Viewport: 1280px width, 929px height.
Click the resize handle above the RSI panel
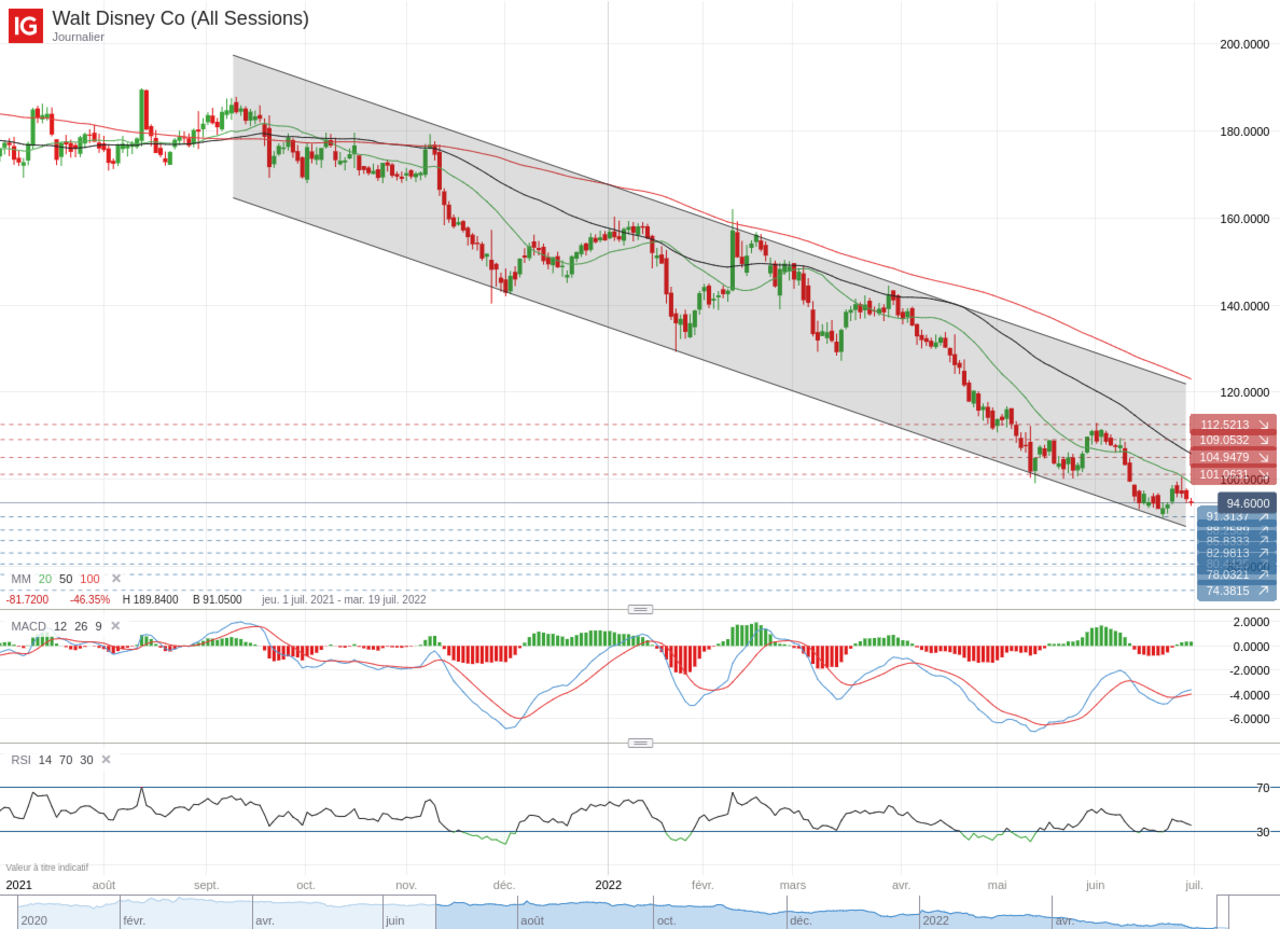(x=640, y=743)
